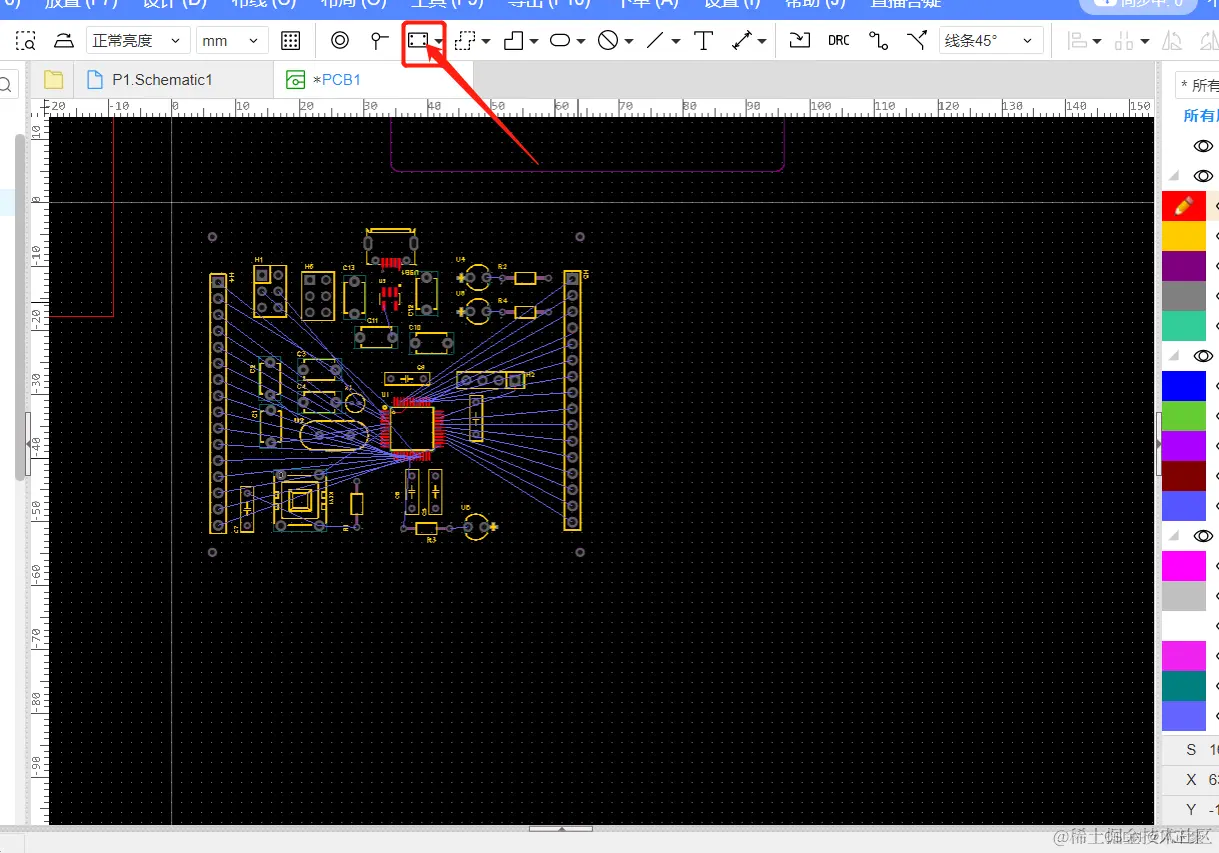Image resolution: width=1219 pixels, height=853 pixels.
Task: Select the U1 chip footprint on canvas
Action: pos(410,428)
